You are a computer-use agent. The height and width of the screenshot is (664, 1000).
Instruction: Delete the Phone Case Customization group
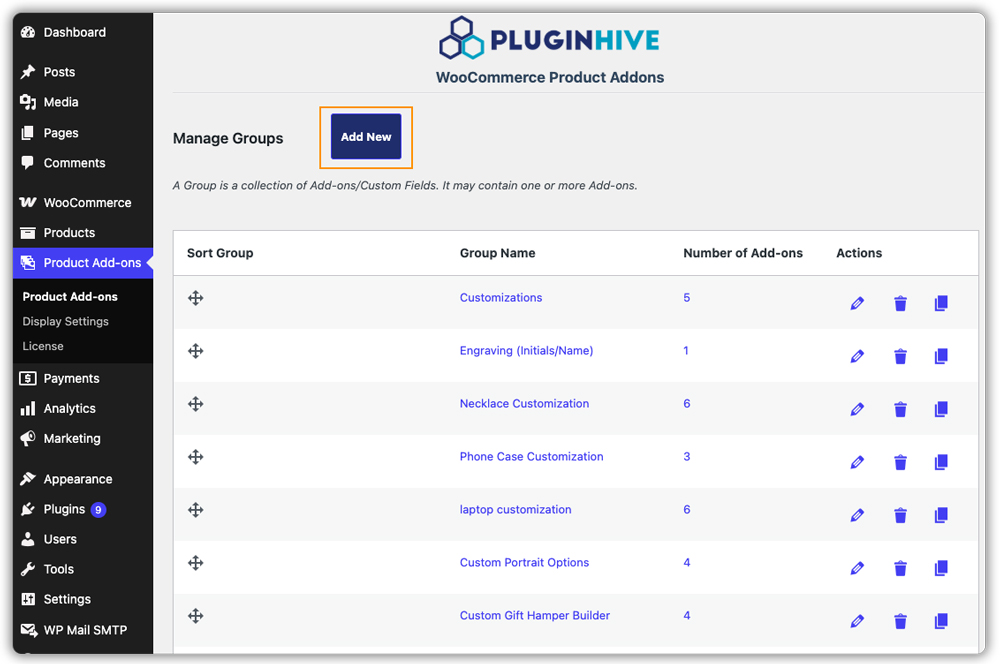[900, 462]
